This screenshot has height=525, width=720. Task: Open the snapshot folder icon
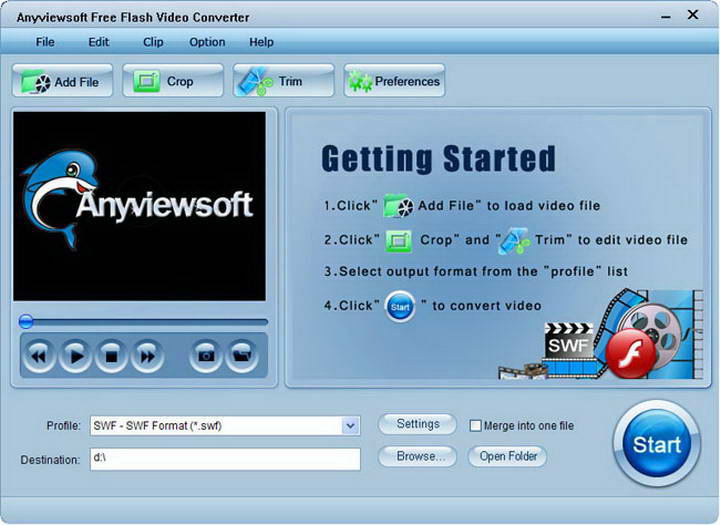coord(242,356)
